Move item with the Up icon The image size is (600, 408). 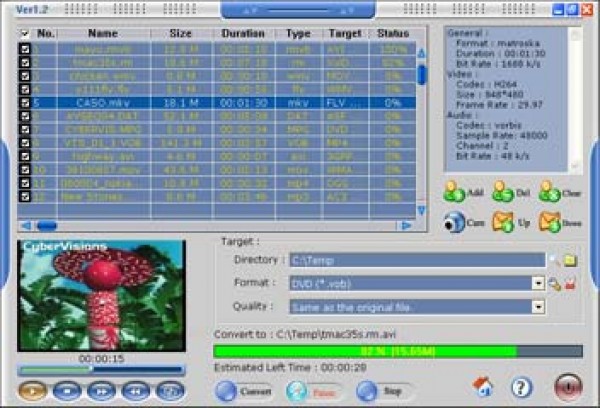[x=502, y=222]
